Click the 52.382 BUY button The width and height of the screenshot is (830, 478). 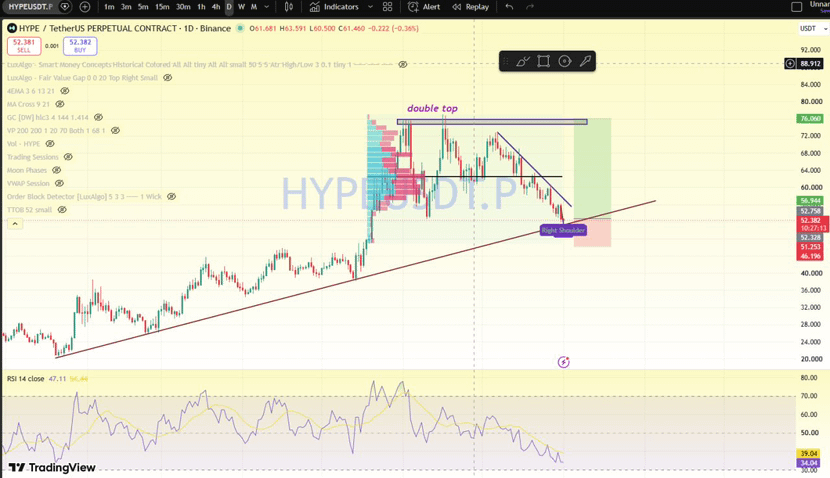point(80,46)
